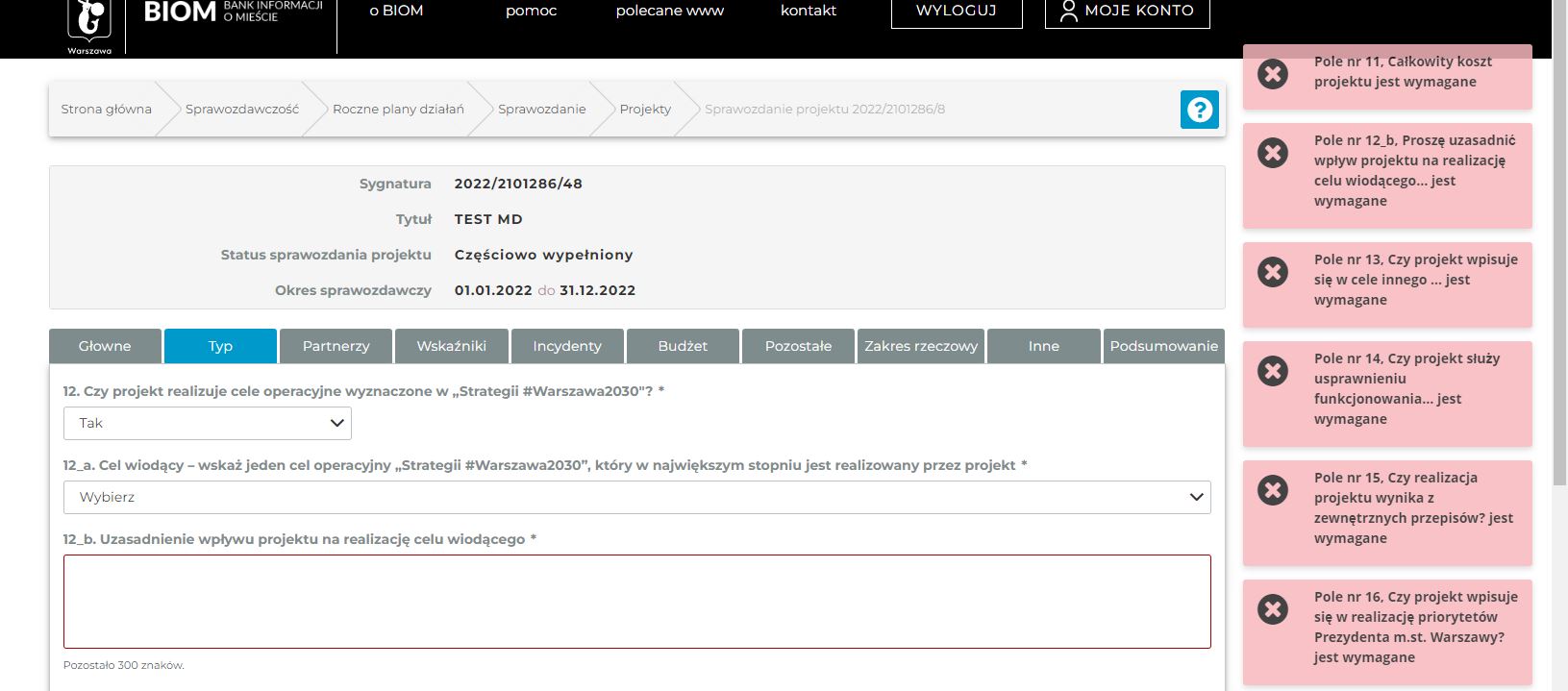
Task: Dismiss the Pole nr 13 error icon
Action: point(1273,272)
